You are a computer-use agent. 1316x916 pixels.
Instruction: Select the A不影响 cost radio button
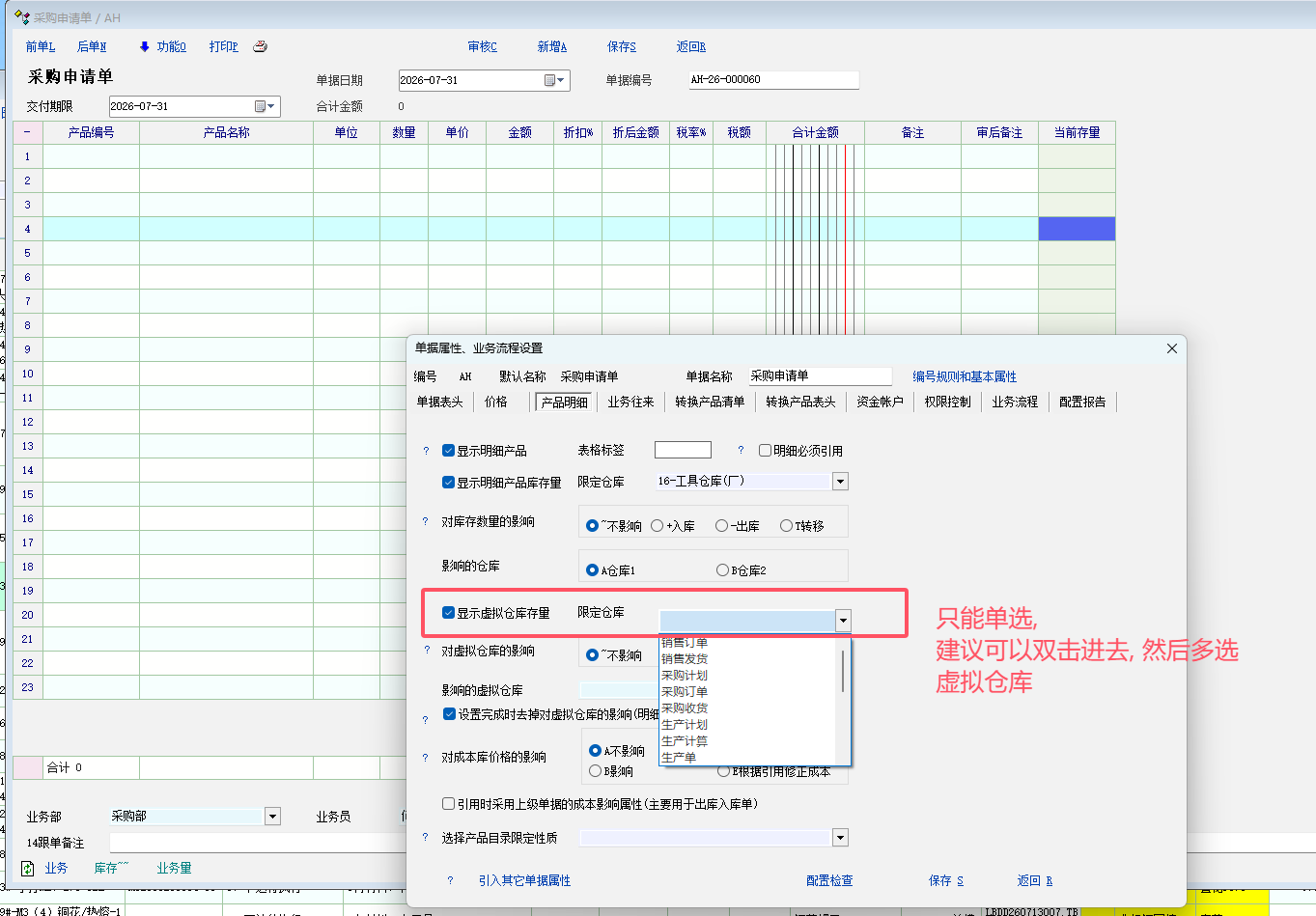coord(595,751)
